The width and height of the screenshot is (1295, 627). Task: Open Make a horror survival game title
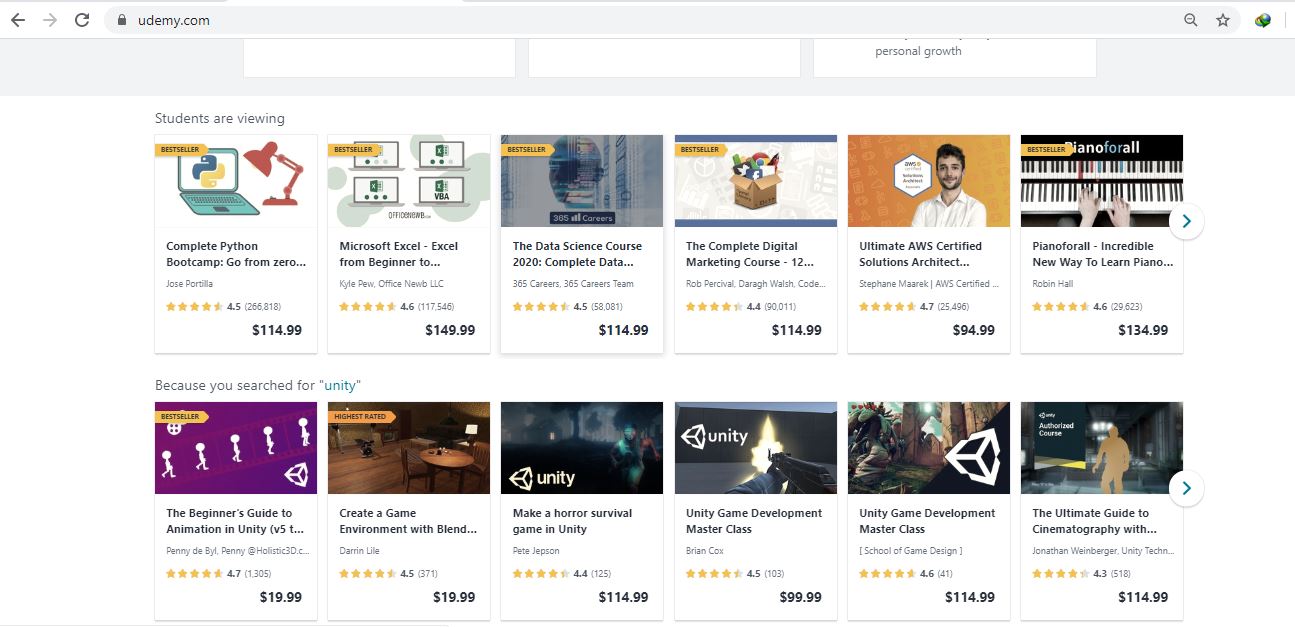tap(572, 521)
